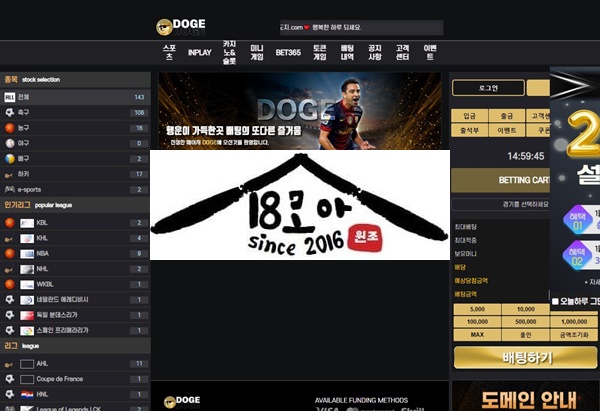Click the NBA league flag icon
This screenshot has width=600, height=411.
(x=27, y=254)
